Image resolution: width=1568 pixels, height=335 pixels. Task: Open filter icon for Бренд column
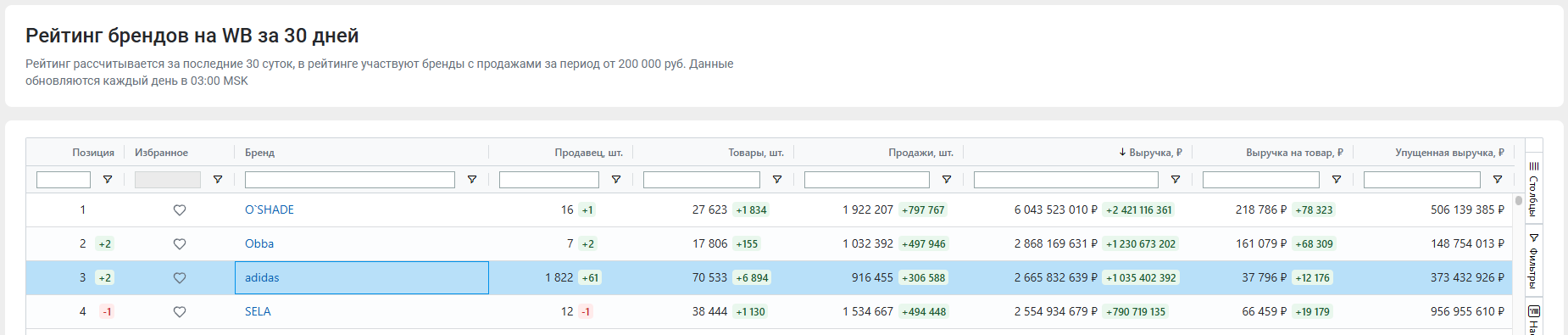[x=472, y=180]
